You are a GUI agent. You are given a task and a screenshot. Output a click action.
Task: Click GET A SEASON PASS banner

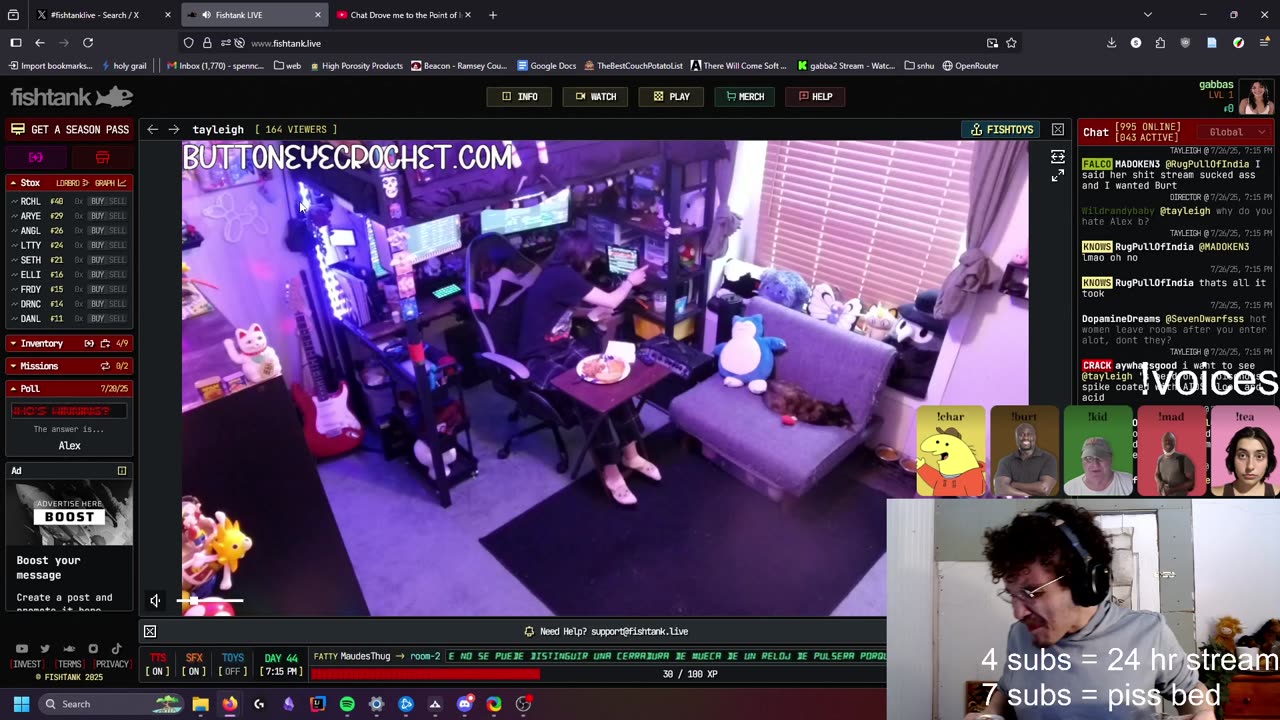coord(69,129)
